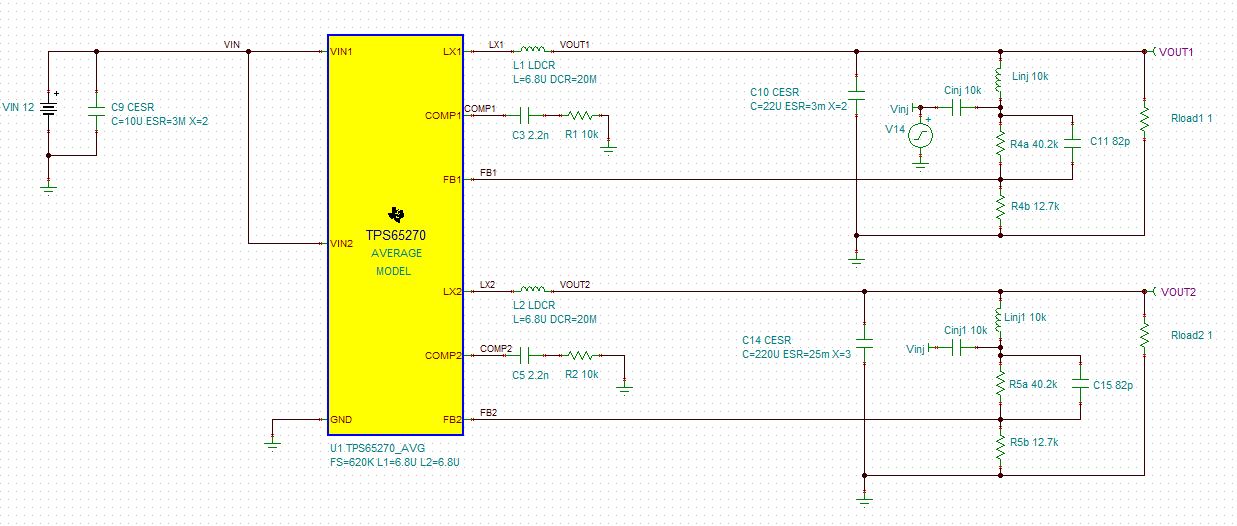Image resolution: width=1237 pixels, height=526 pixels.
Task: Select the Linj inductor symbol
Action: pyautogui.click(x=1000, y=78)
